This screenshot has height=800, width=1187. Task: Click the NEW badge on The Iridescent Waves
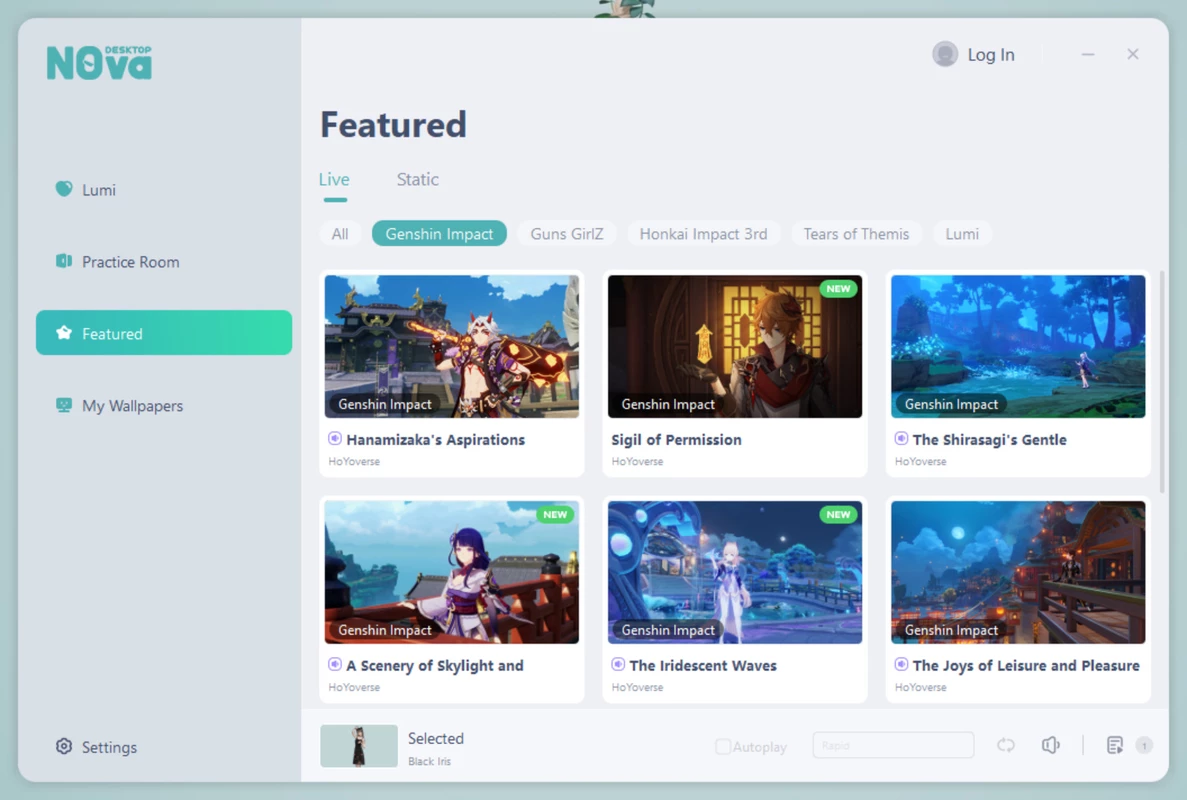838,515
